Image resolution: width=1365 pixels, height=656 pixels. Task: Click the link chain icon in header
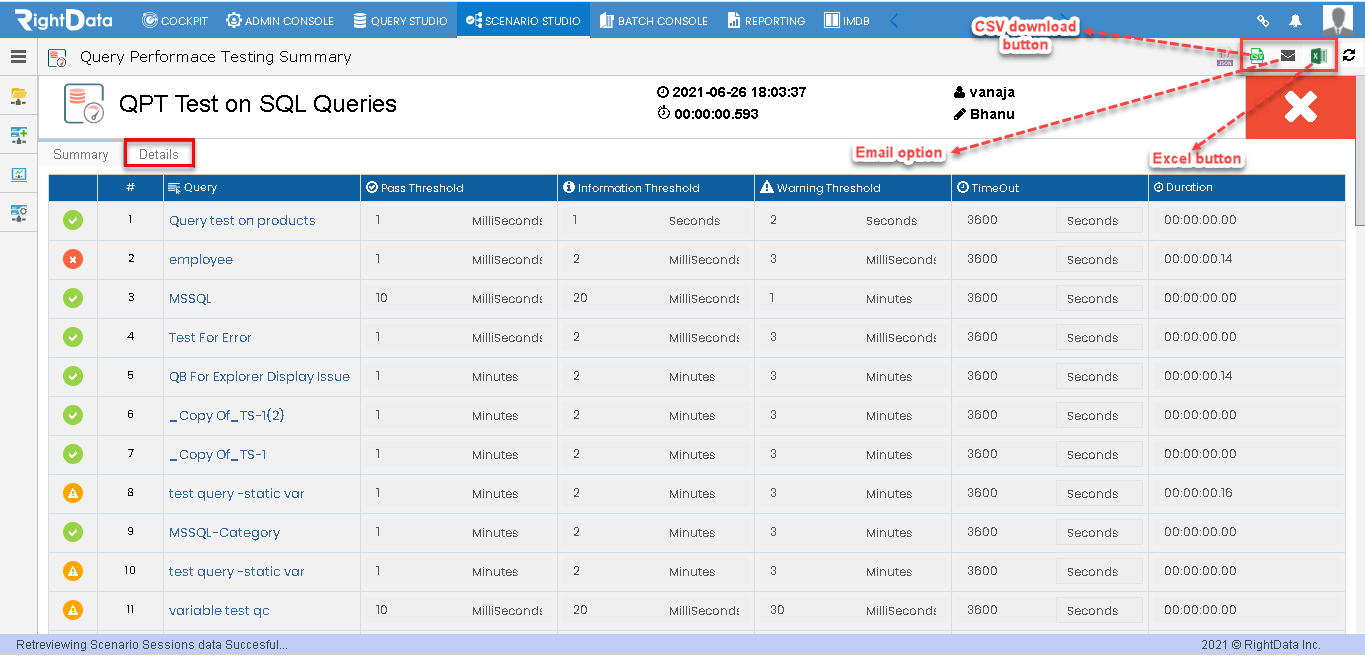1263,20
